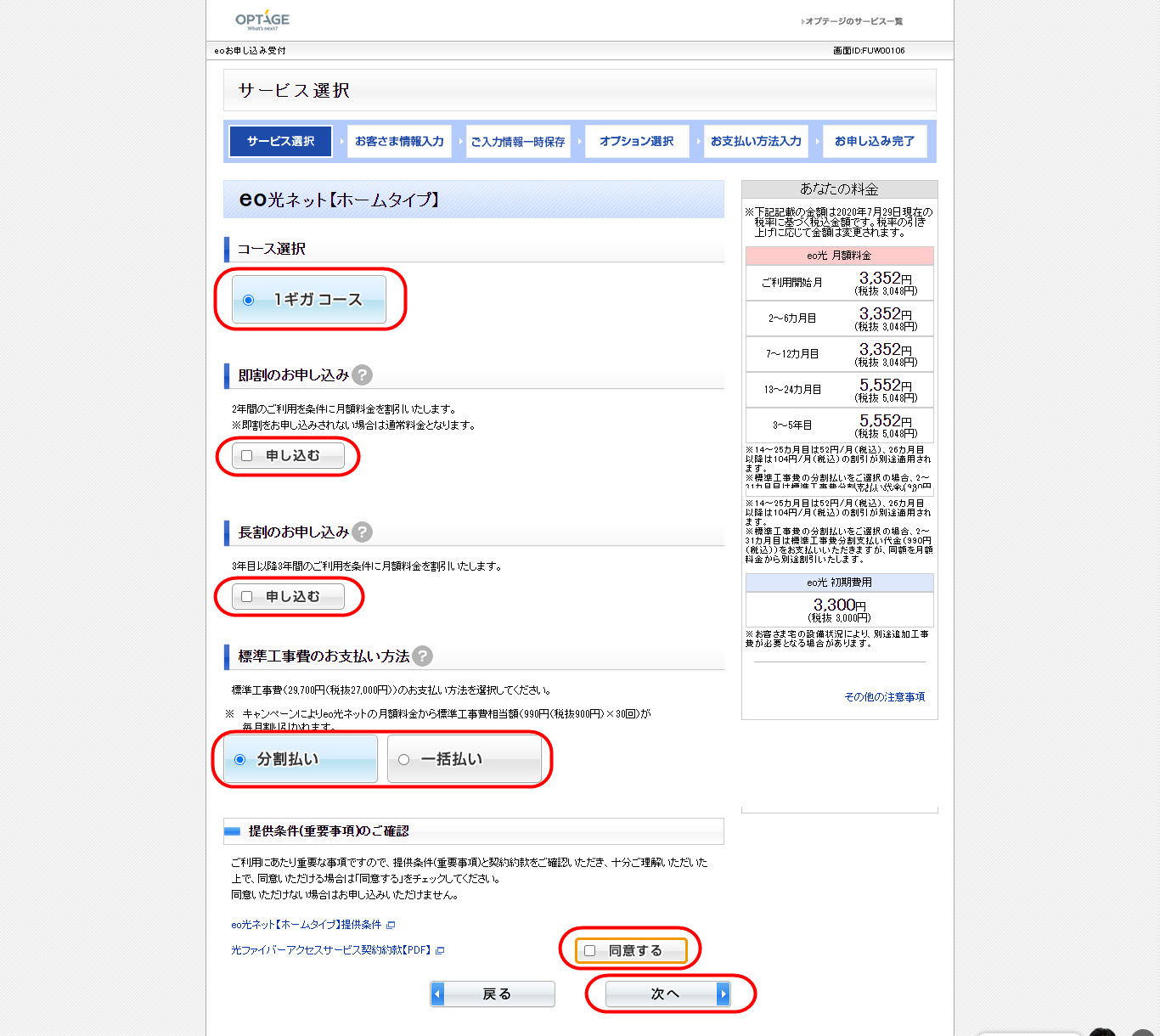Click the 3,300円 initial fee value
Viewport: 1160px width, 1036px height.
840,605
